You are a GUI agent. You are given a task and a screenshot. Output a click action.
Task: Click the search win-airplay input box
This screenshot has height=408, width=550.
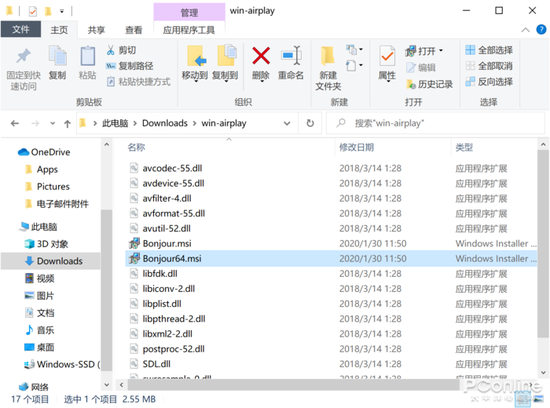pyautogui.click(x=435, y=123)
